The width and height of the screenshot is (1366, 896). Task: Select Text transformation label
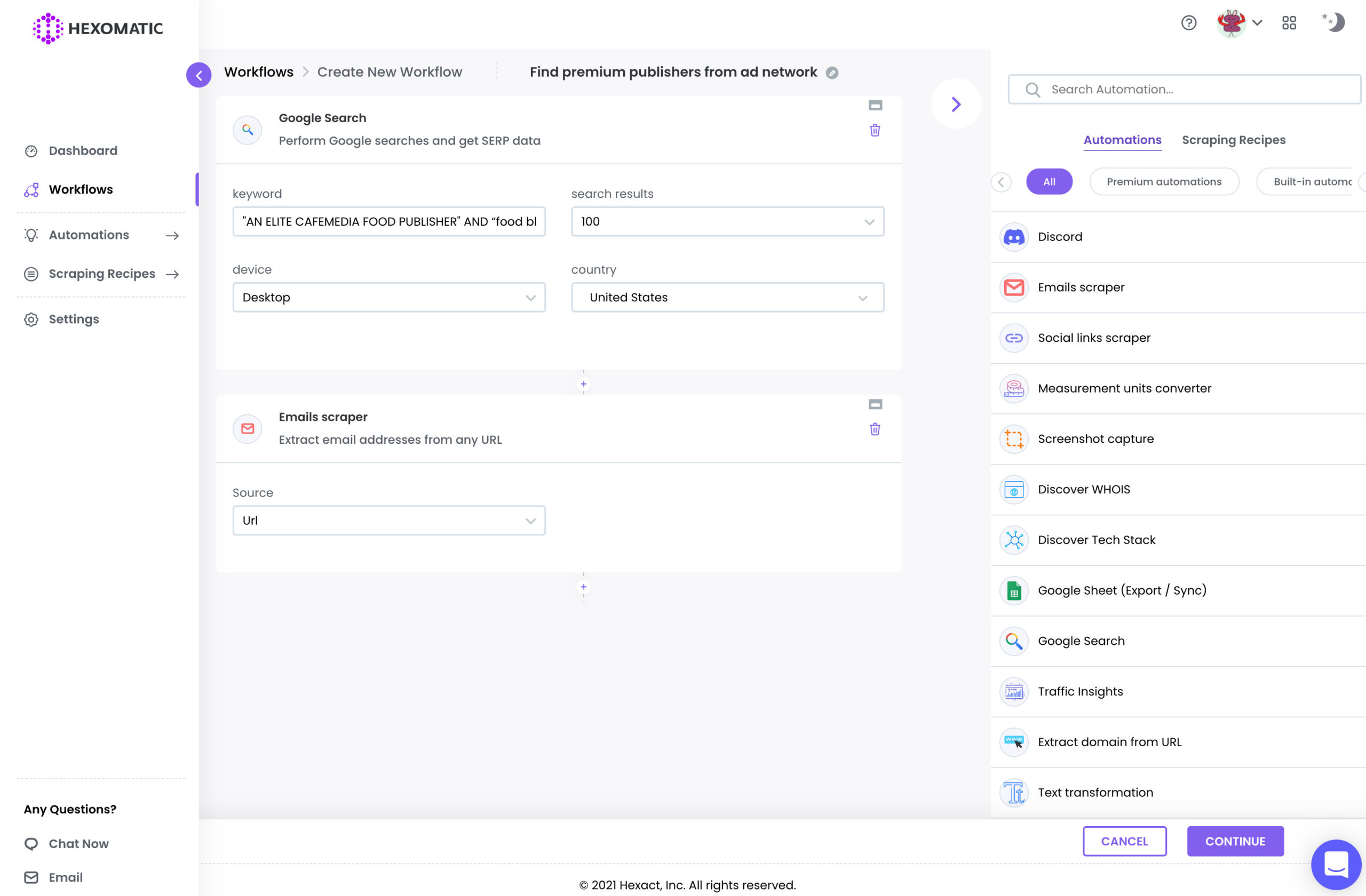[x=1095, y=792]
